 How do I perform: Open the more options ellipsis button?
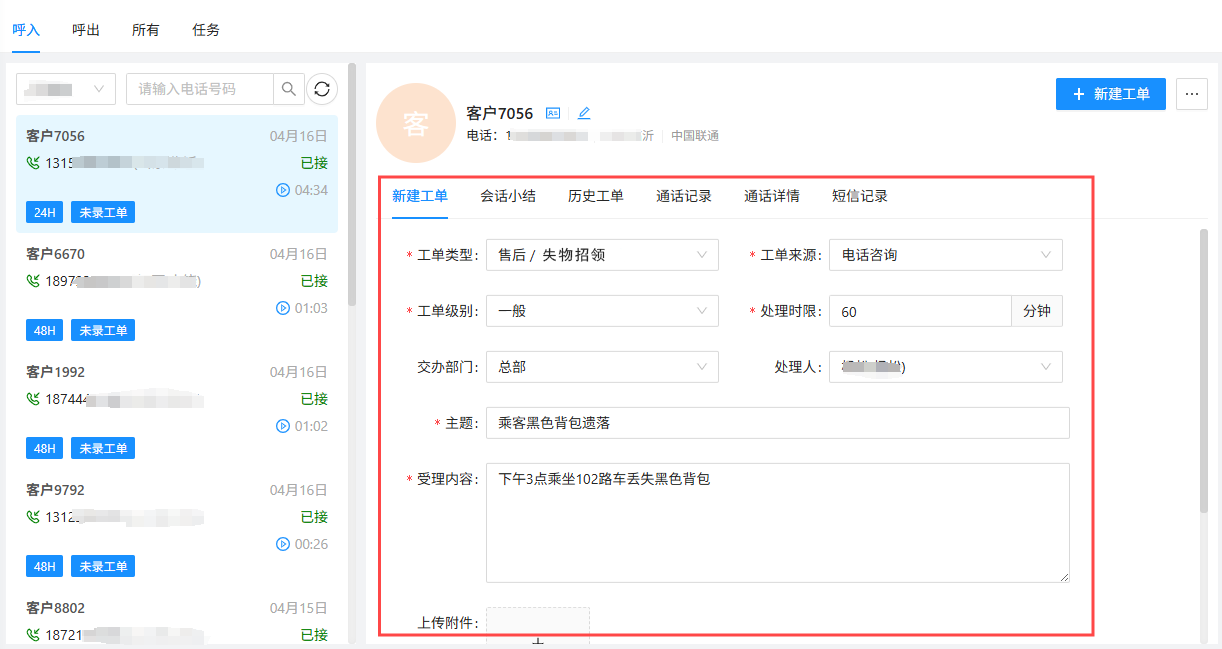tap(1191, 94)
